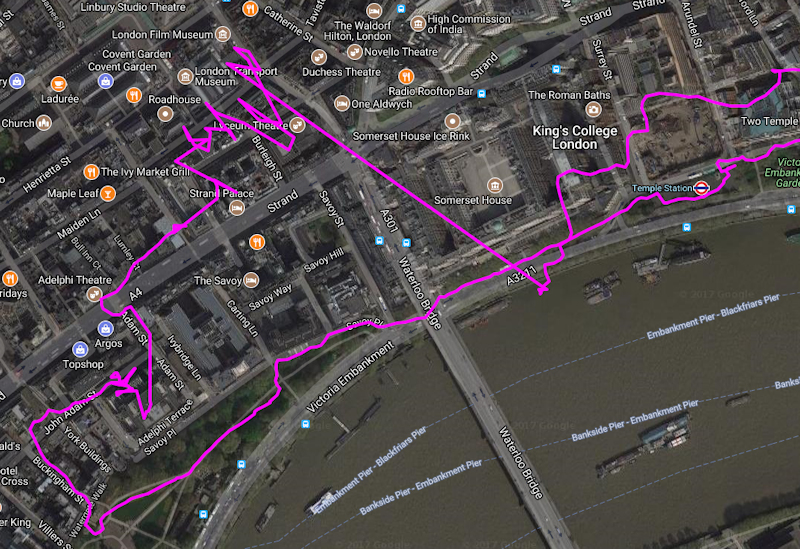Click the Strand Palace hotel icon
Viewport: 800px width, 549px height.
pos(237,208)
